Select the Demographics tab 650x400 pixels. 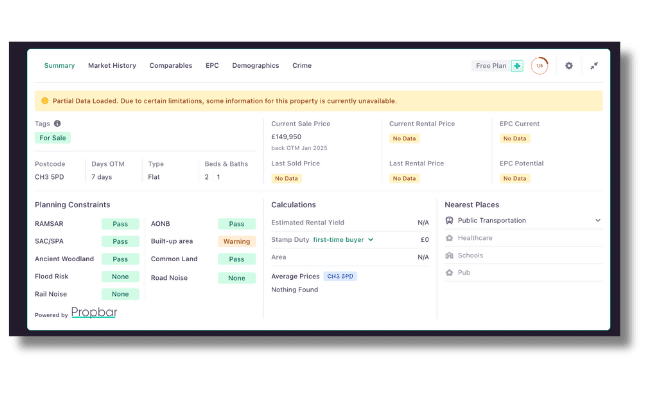coord(255,66)
